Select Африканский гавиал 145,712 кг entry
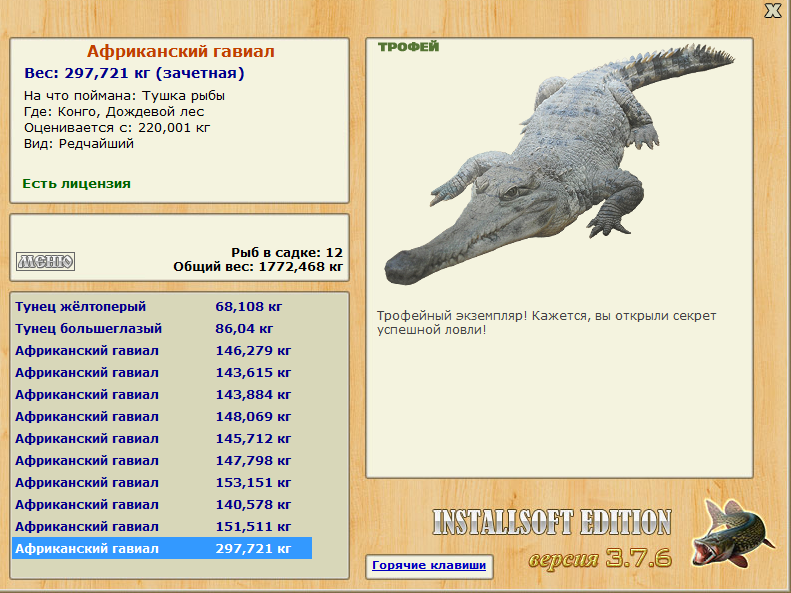The height and width of the screenshot is (593, 791). tap(162, 439)
